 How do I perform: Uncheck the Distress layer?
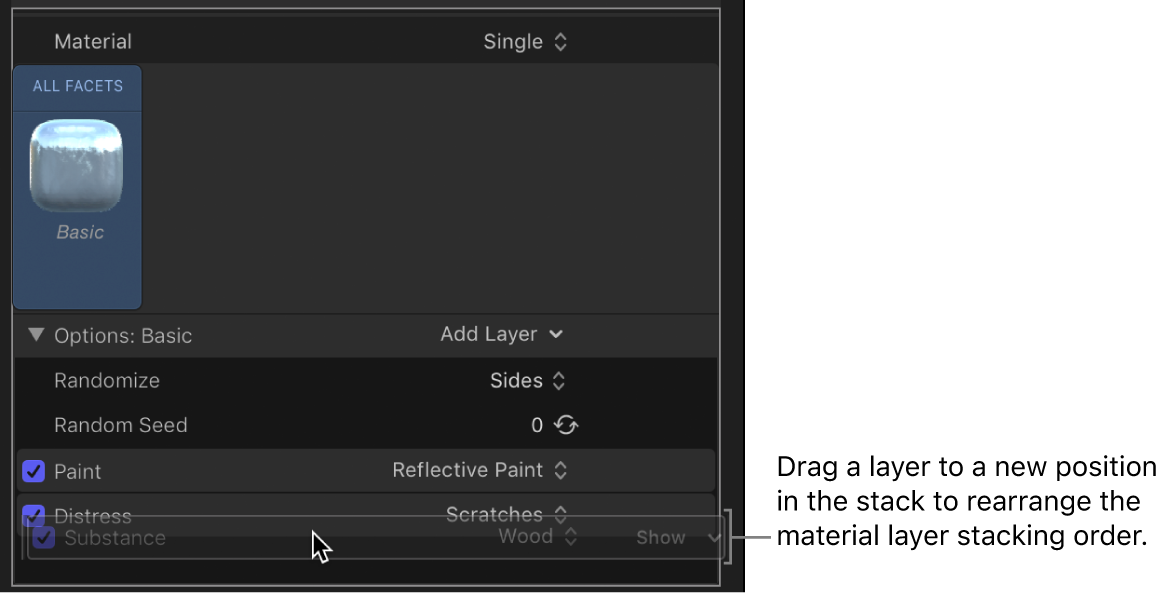34,515
